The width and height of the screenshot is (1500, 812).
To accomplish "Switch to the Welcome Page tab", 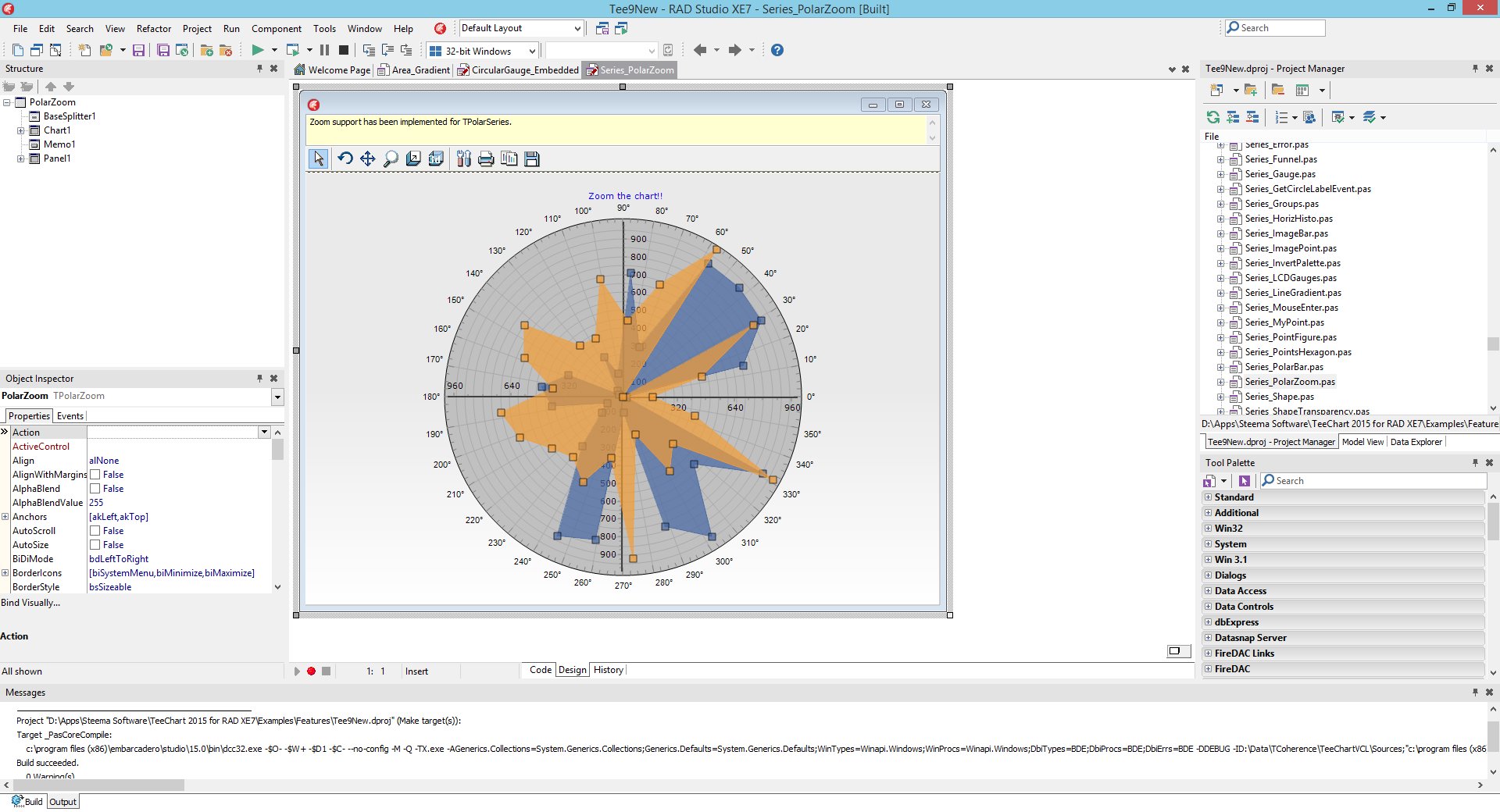I will 332,70.
